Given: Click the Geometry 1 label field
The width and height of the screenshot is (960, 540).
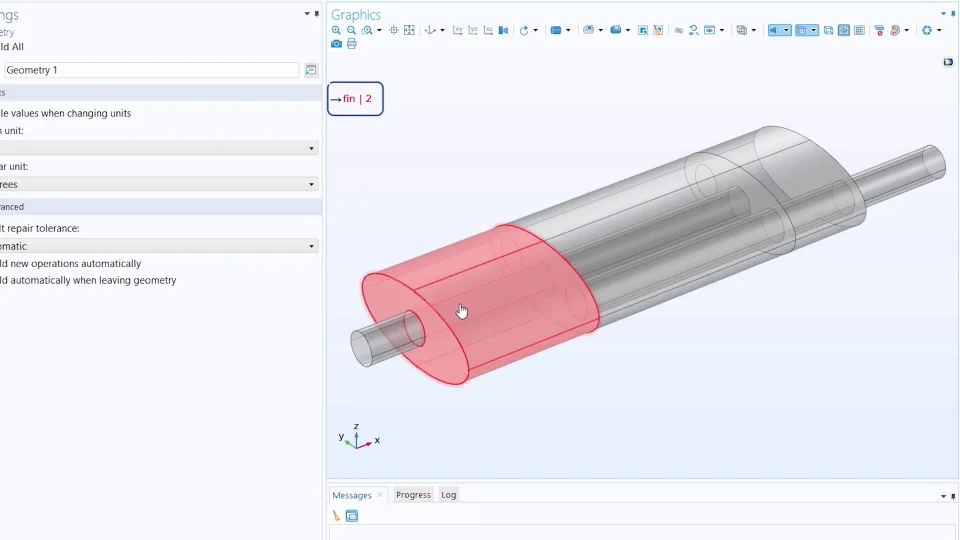Looking at the screenshot, I should point(150,71).
